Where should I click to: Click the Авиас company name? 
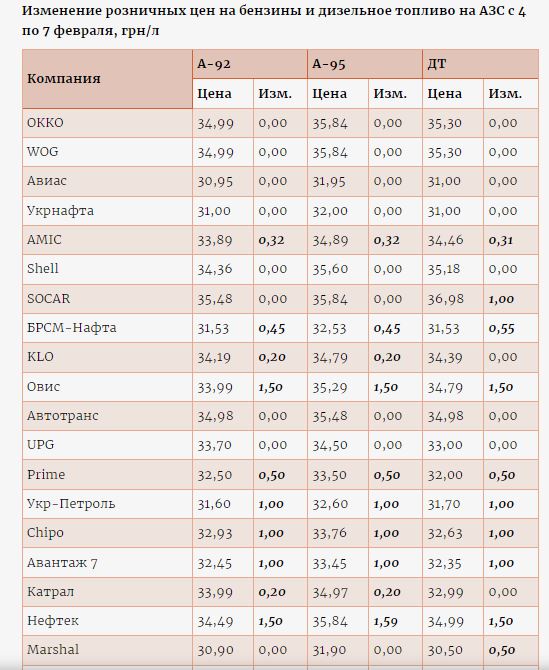click(47, 181)
